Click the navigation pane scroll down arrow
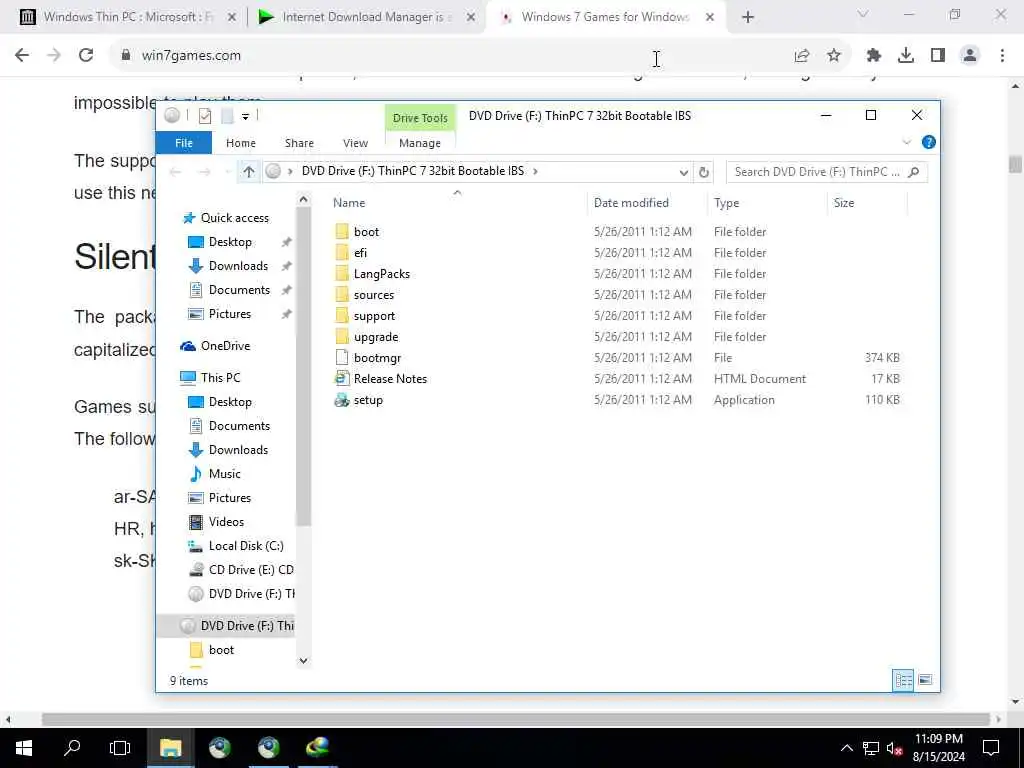This screenshot has height=768, width=1024. 303,661
